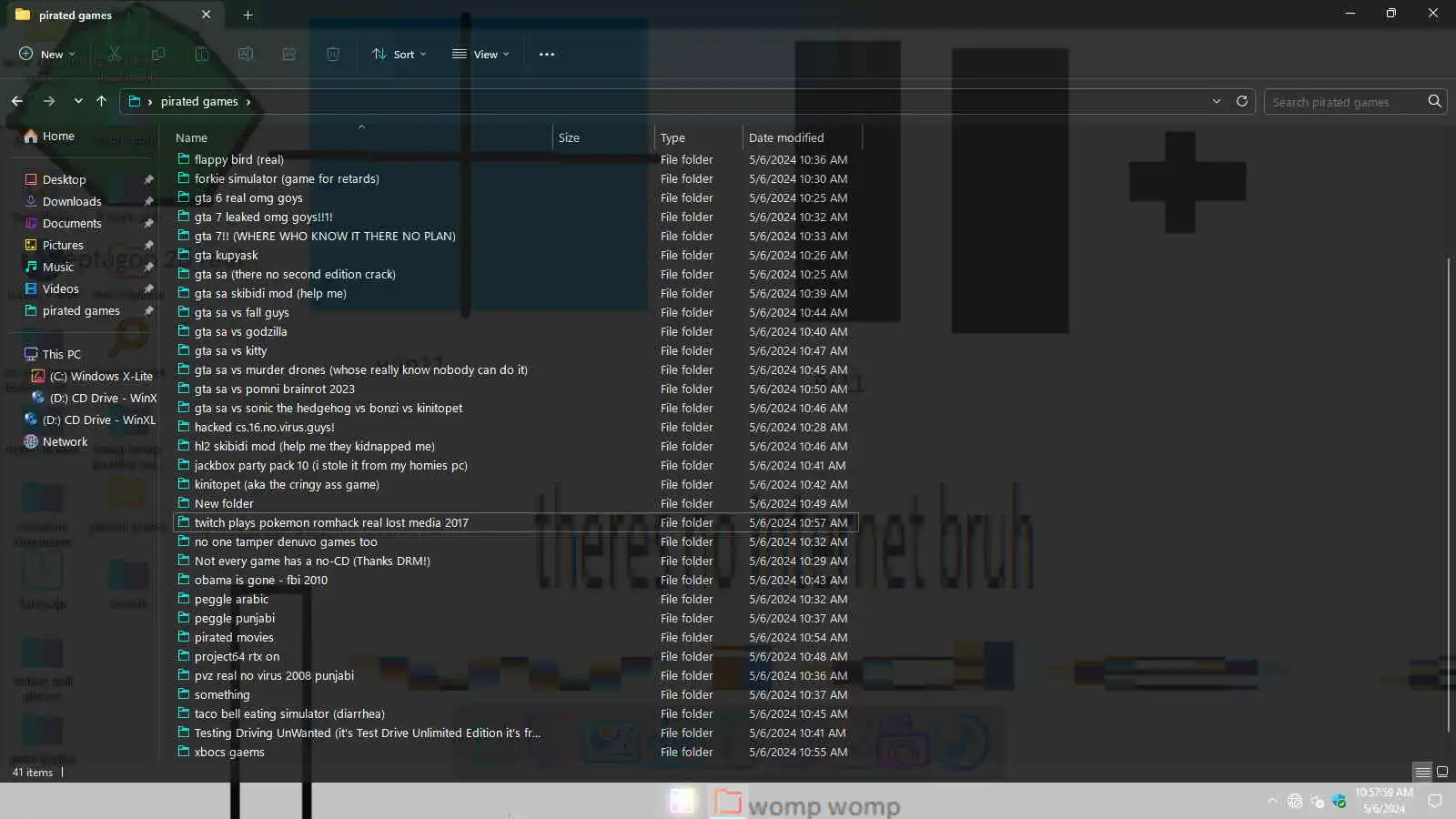
Task: Sort by Type column header
Action: click(699, 137)
